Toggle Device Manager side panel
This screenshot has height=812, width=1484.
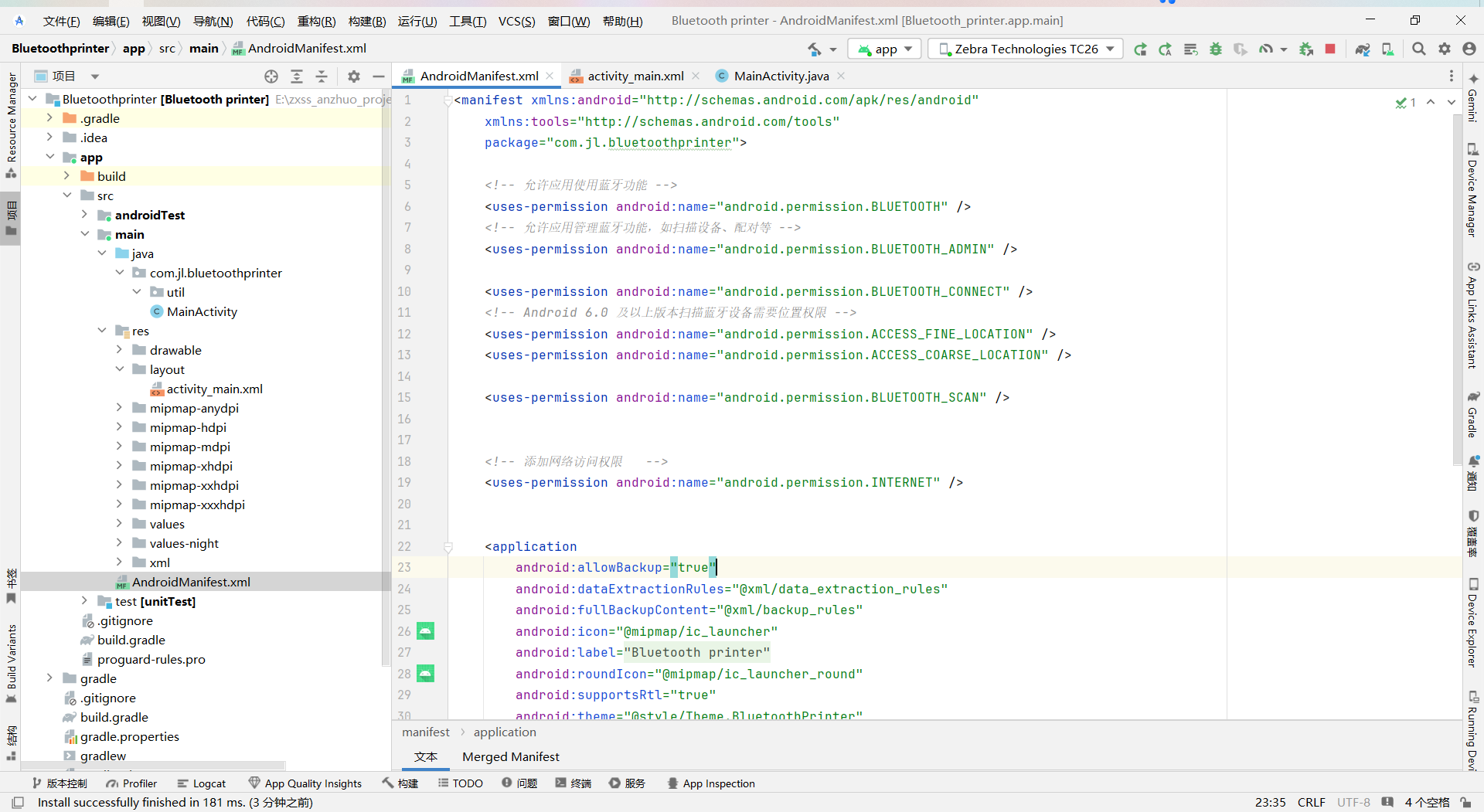[1472, 190]
